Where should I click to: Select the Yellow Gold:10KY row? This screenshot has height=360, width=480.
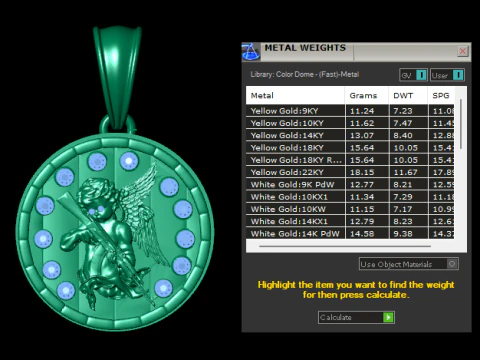(x=350, y=123)
